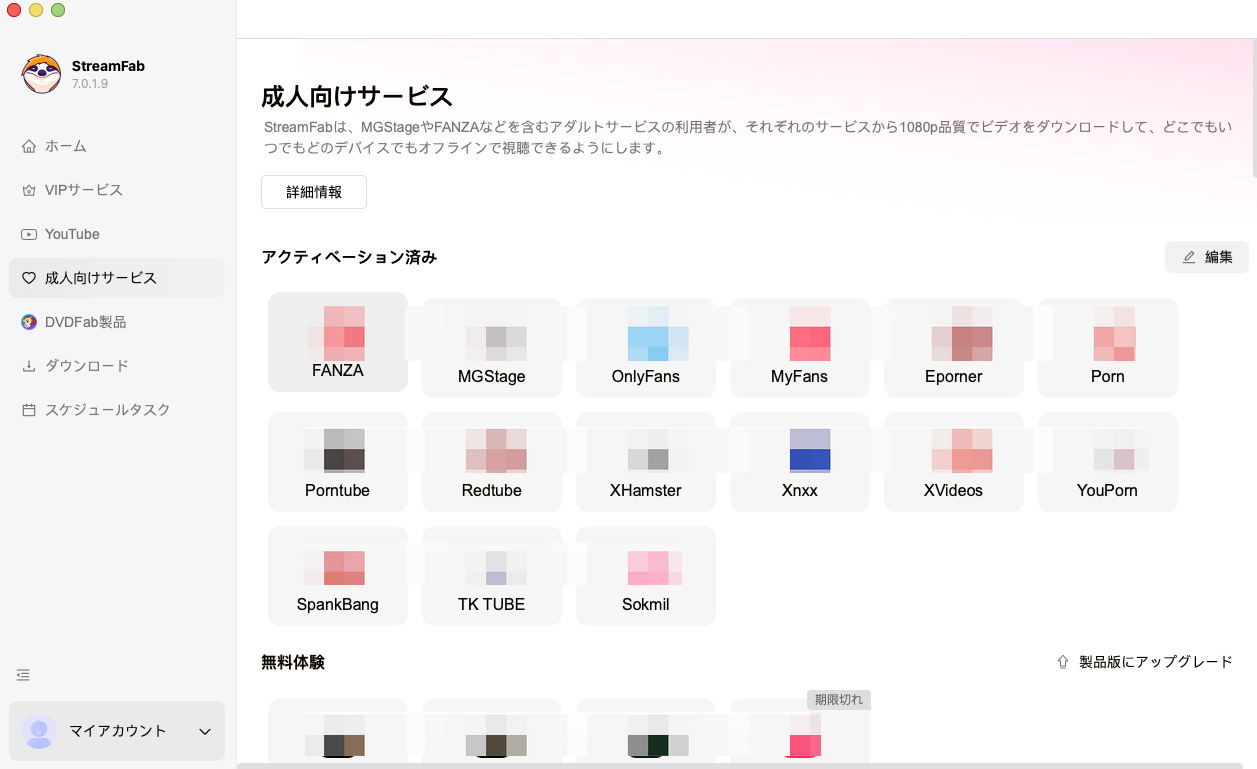1257x769 pixels.
Task: Open the SpankBang service tile
Action: pyautogui.click(x=338, y=576)
